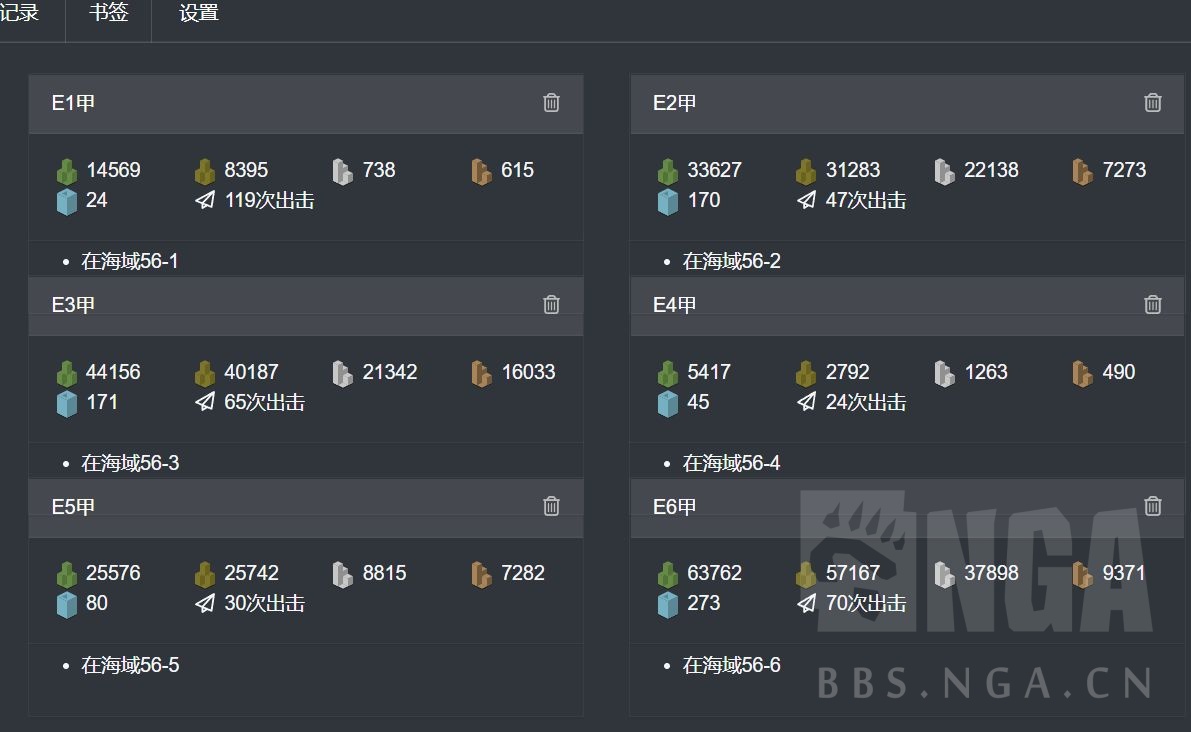This screenshot has width=1191, height=732.
Task: Open the 书签 tab
Action: 108,14
